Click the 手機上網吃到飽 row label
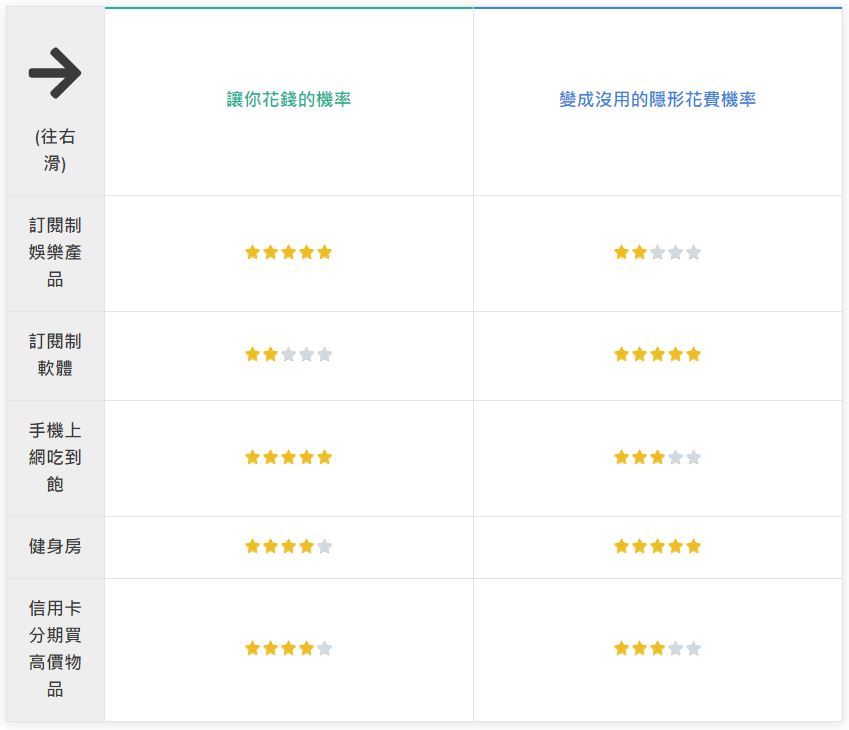Image resolution: width=849 pixels, height=730 pixels. click(x=55, y=458)
